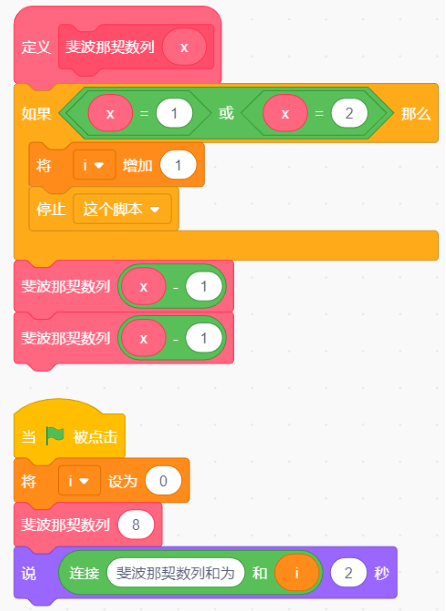Click the green flag icon in hat block
446x611 pixels.
point(55,436)
